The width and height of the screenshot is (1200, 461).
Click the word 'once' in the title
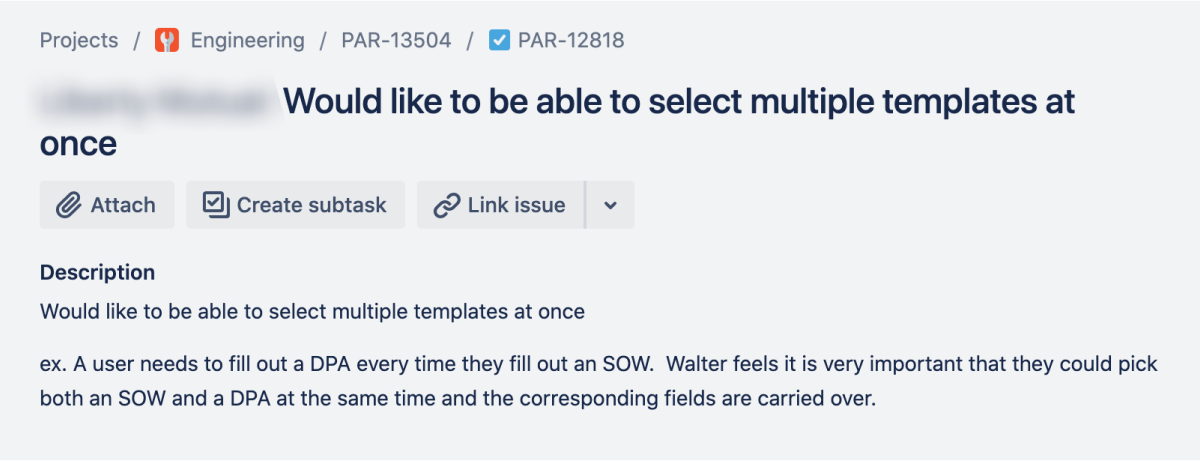[x=78, y=144]
